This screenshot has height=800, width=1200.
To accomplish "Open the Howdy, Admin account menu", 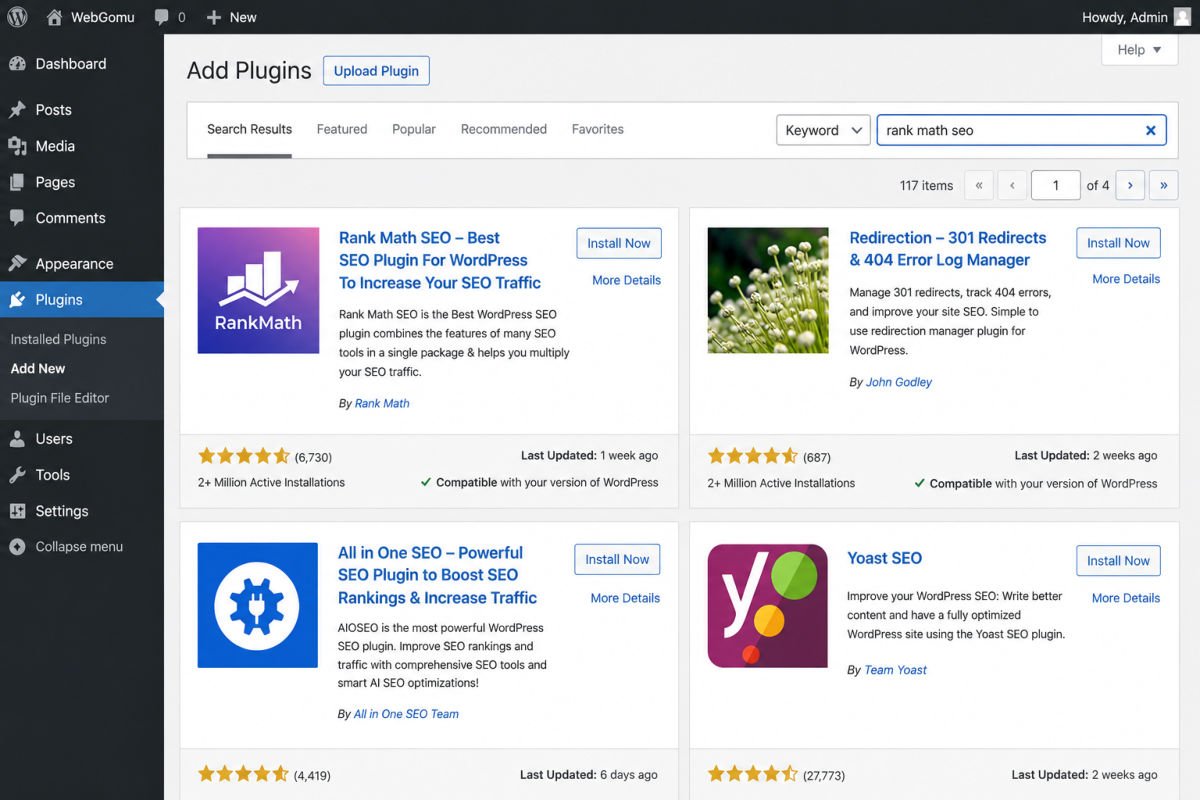I will pyautogui.click(x=1137, y=17).
